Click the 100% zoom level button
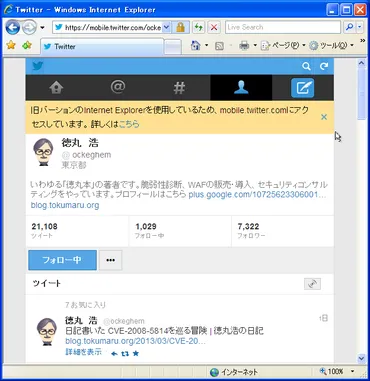This screenshot has width=370, height=381. click(x=332, y=371)
